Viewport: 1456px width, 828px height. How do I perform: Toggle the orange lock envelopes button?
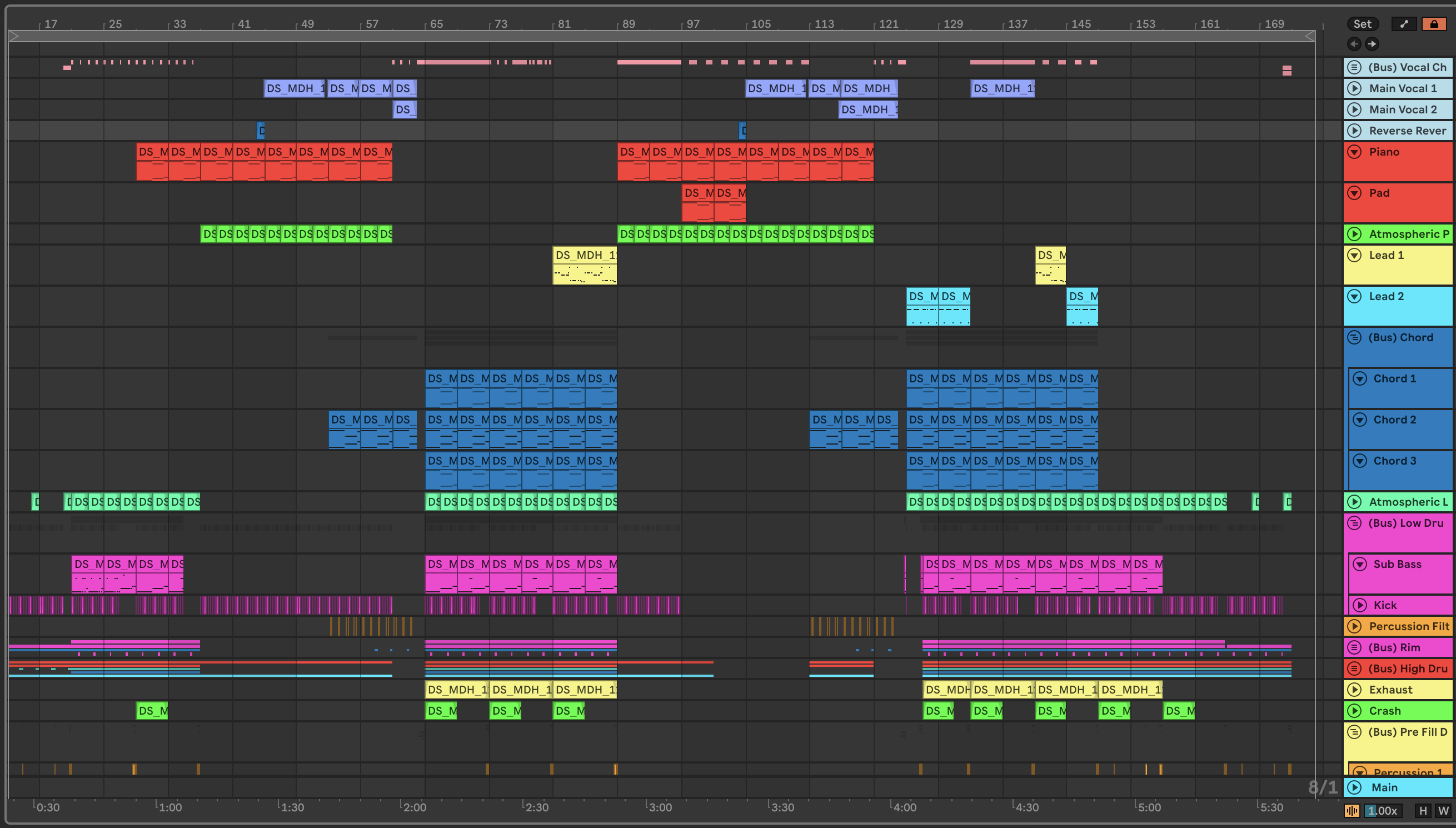click(1434, 24)
